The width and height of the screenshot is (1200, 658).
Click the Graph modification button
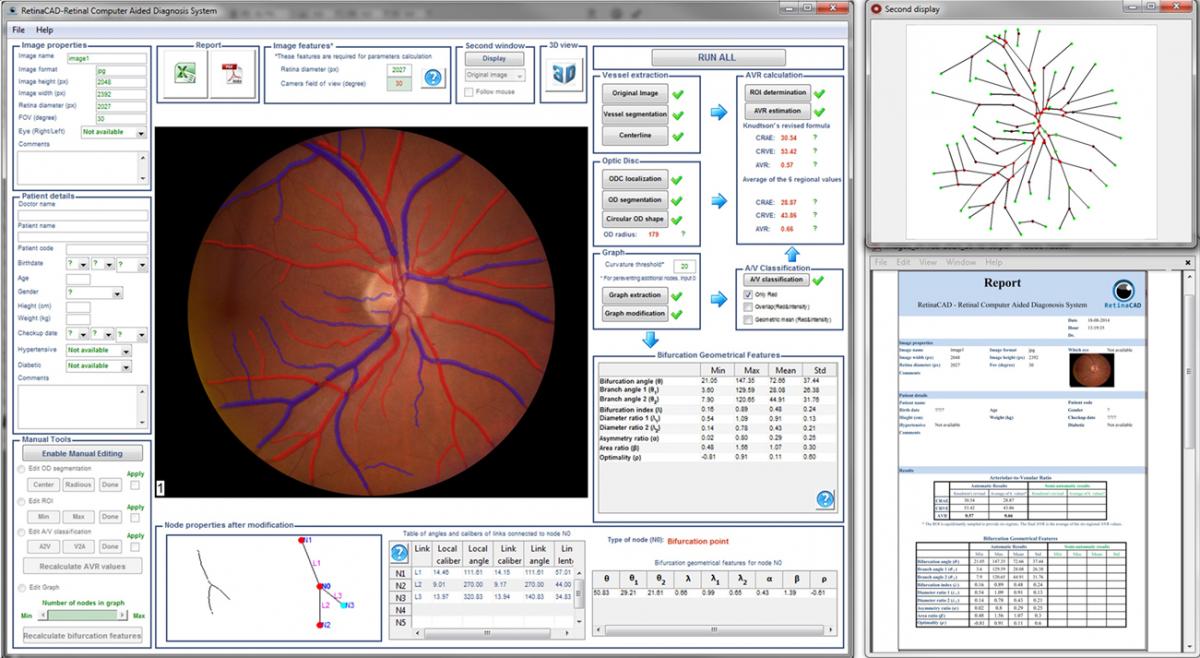click(x=634, y=314)
